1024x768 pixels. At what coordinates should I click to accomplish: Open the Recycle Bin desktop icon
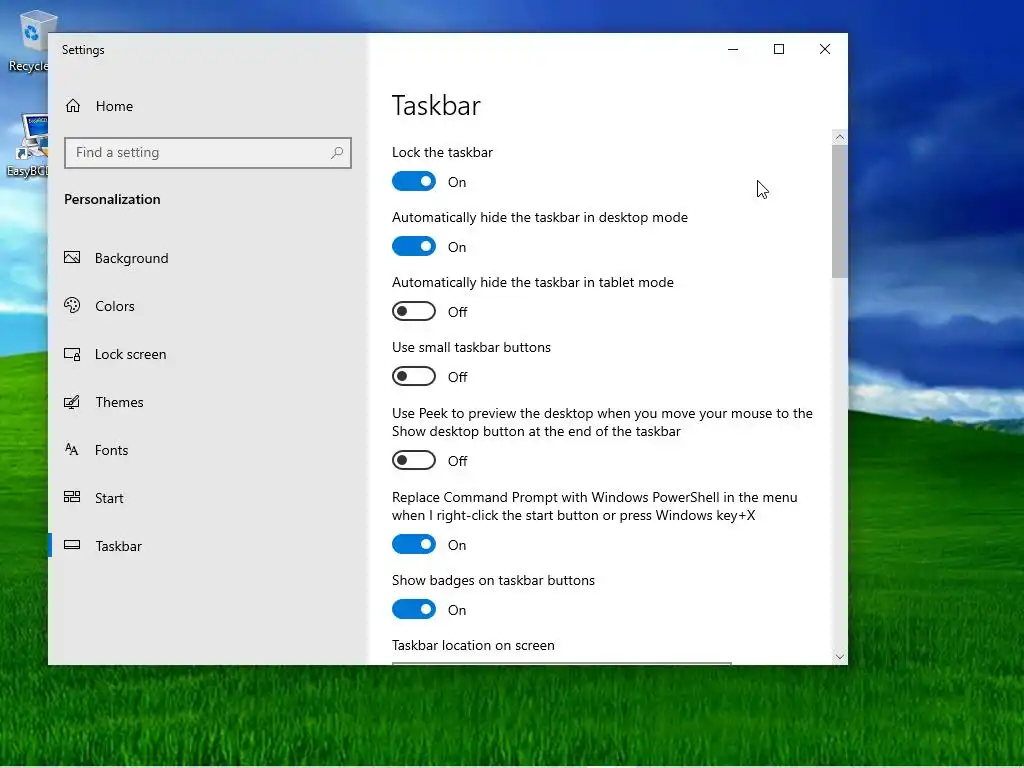[30, 40]
